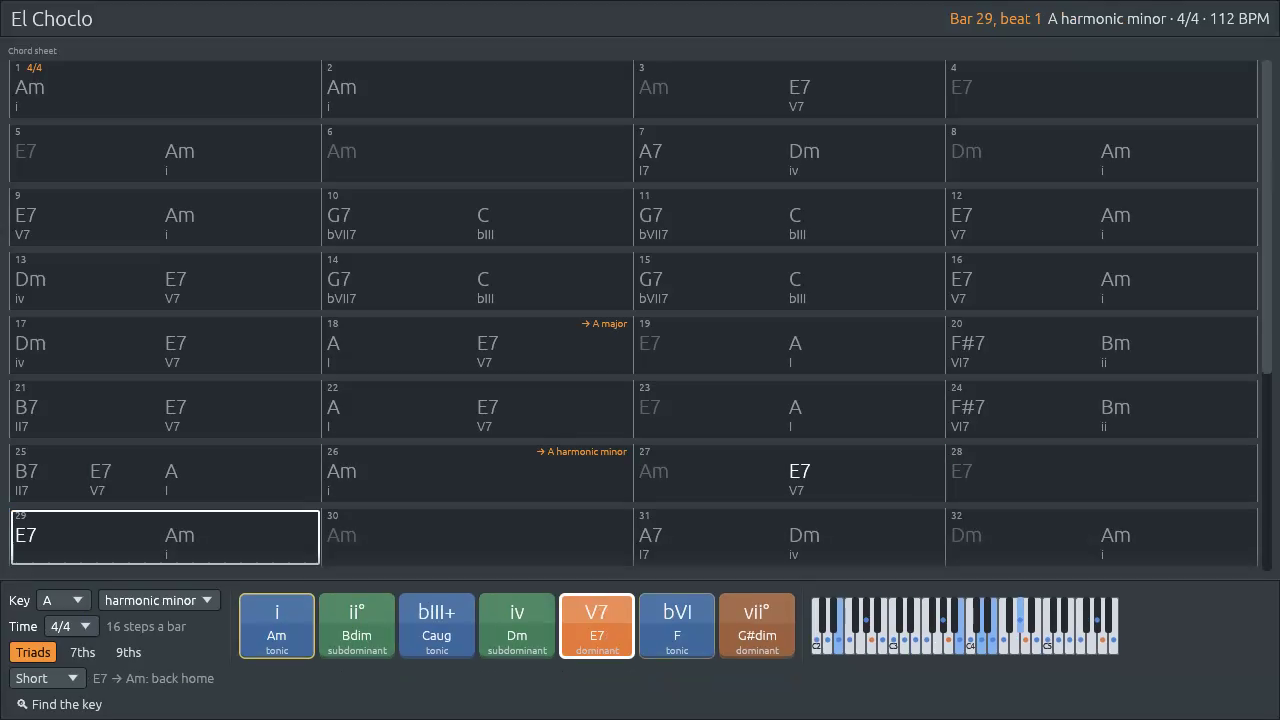Click the Find the key magnifier button
Viewport: 1280px width, 720px height.
tap(59, 704)
